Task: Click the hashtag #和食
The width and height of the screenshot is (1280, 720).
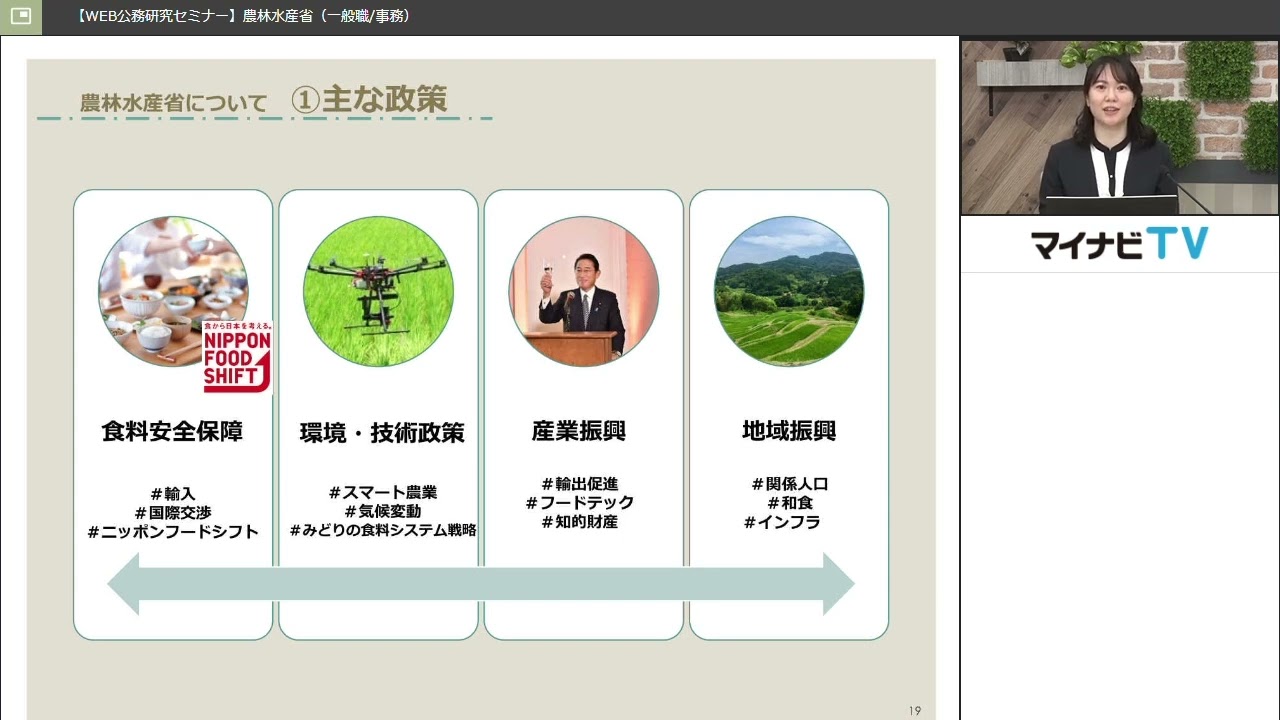Action: click(x=790, y=503)
